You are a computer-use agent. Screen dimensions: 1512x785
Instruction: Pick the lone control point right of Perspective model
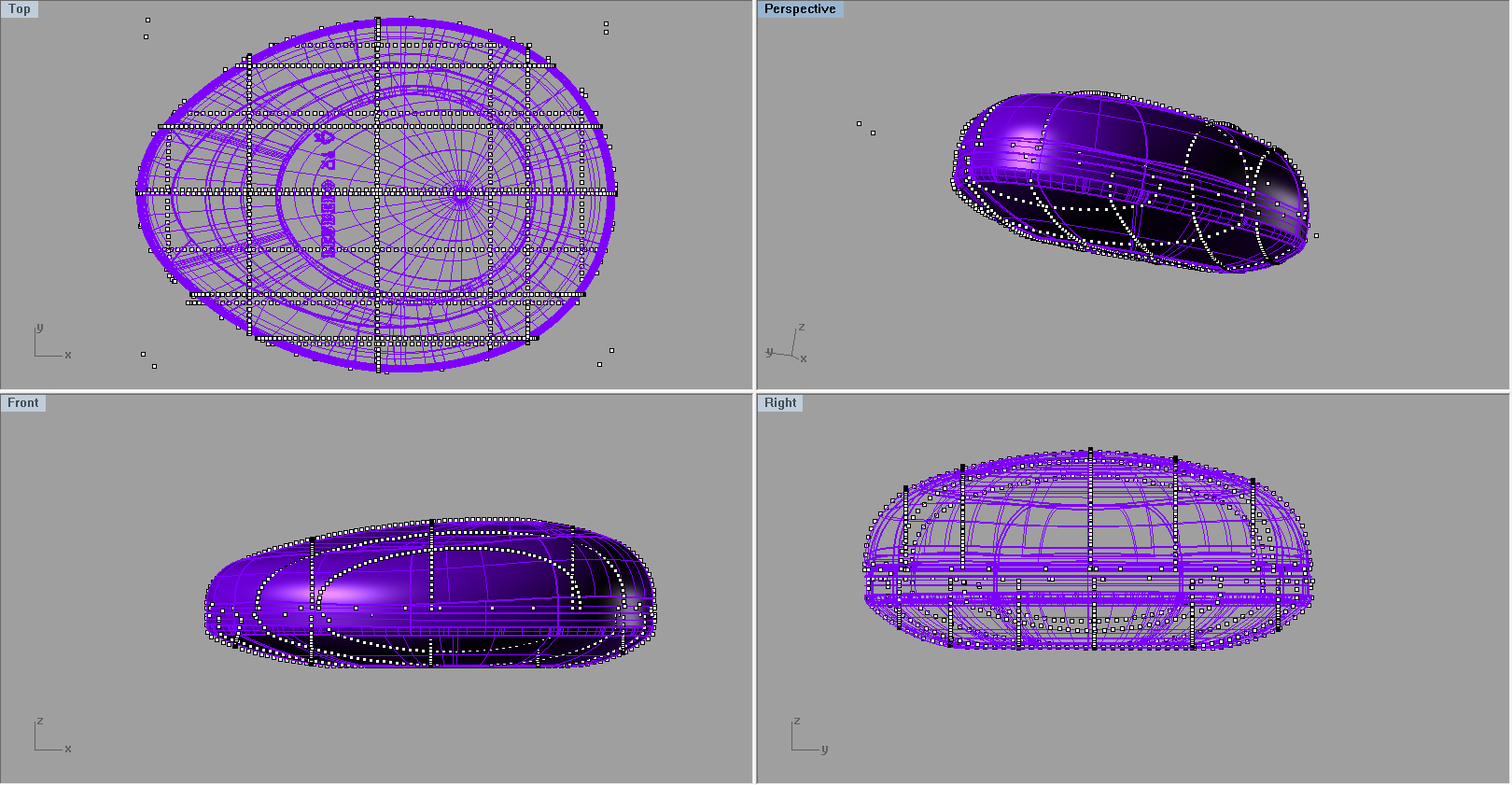tap(1316, 235)
